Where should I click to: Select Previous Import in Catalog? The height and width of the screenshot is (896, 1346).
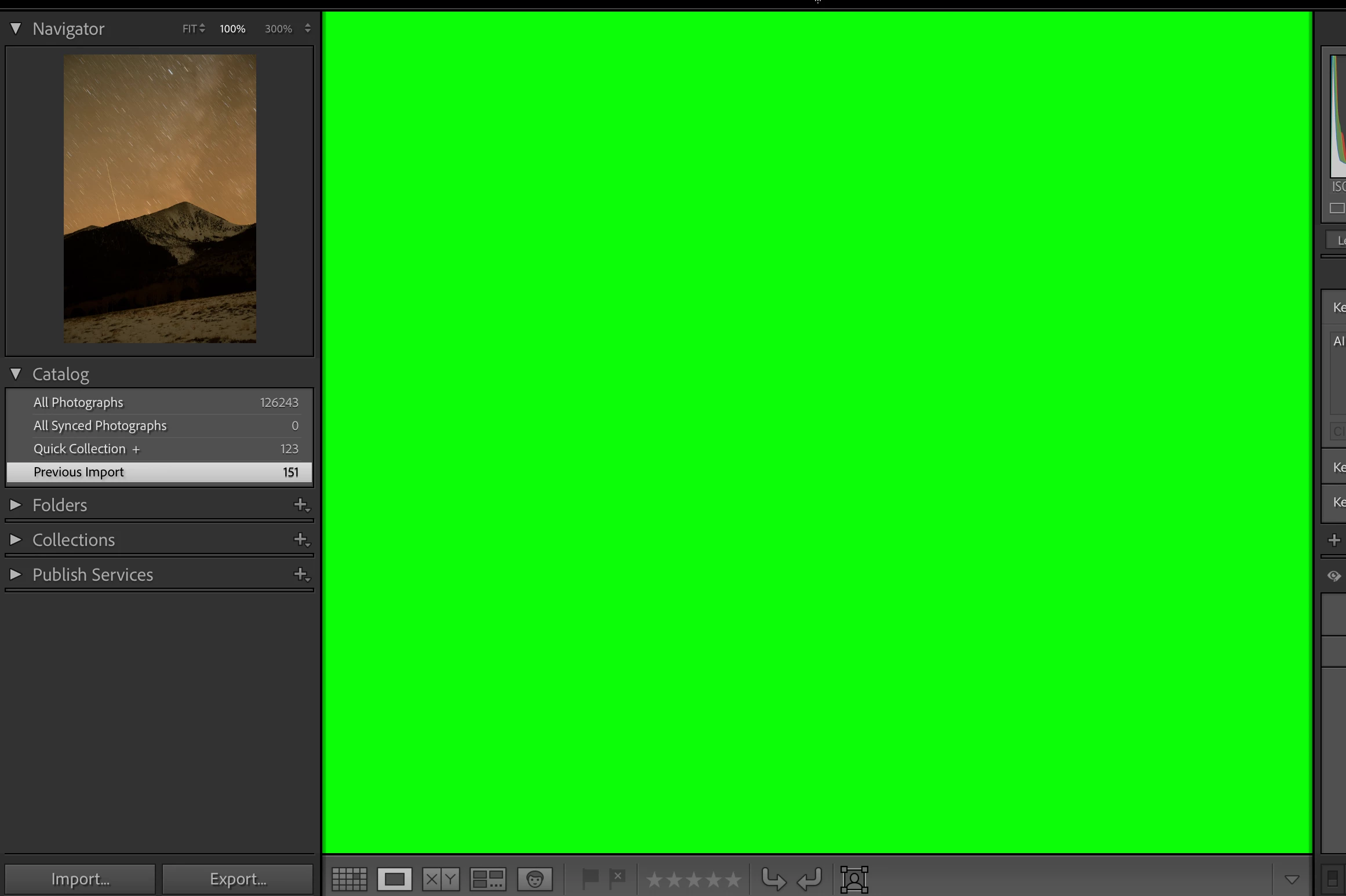(79, 472)
